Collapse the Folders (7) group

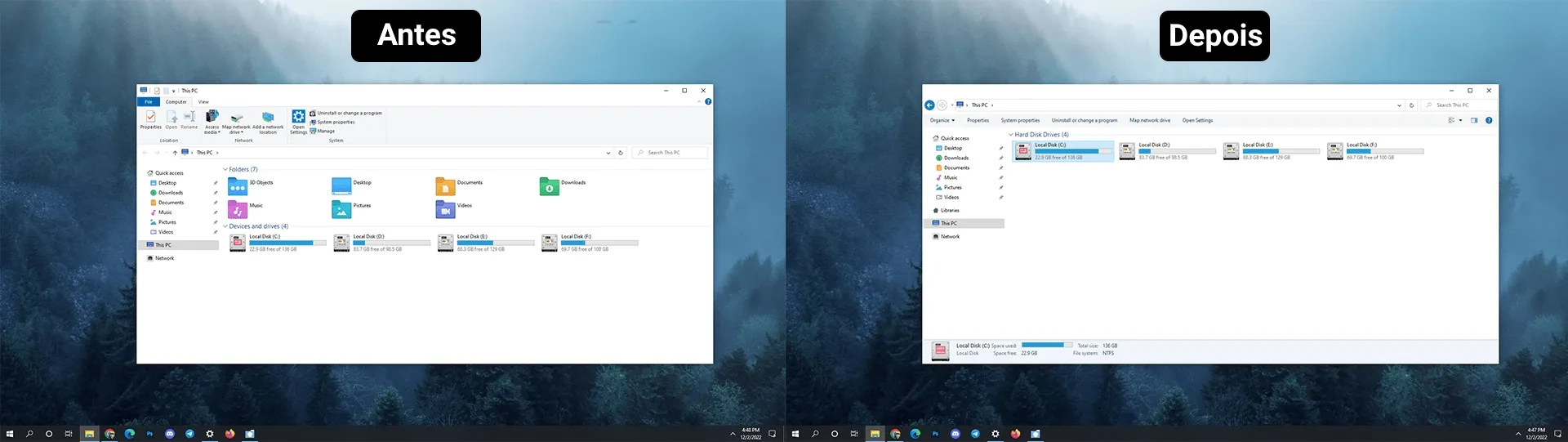click(225, 169)
